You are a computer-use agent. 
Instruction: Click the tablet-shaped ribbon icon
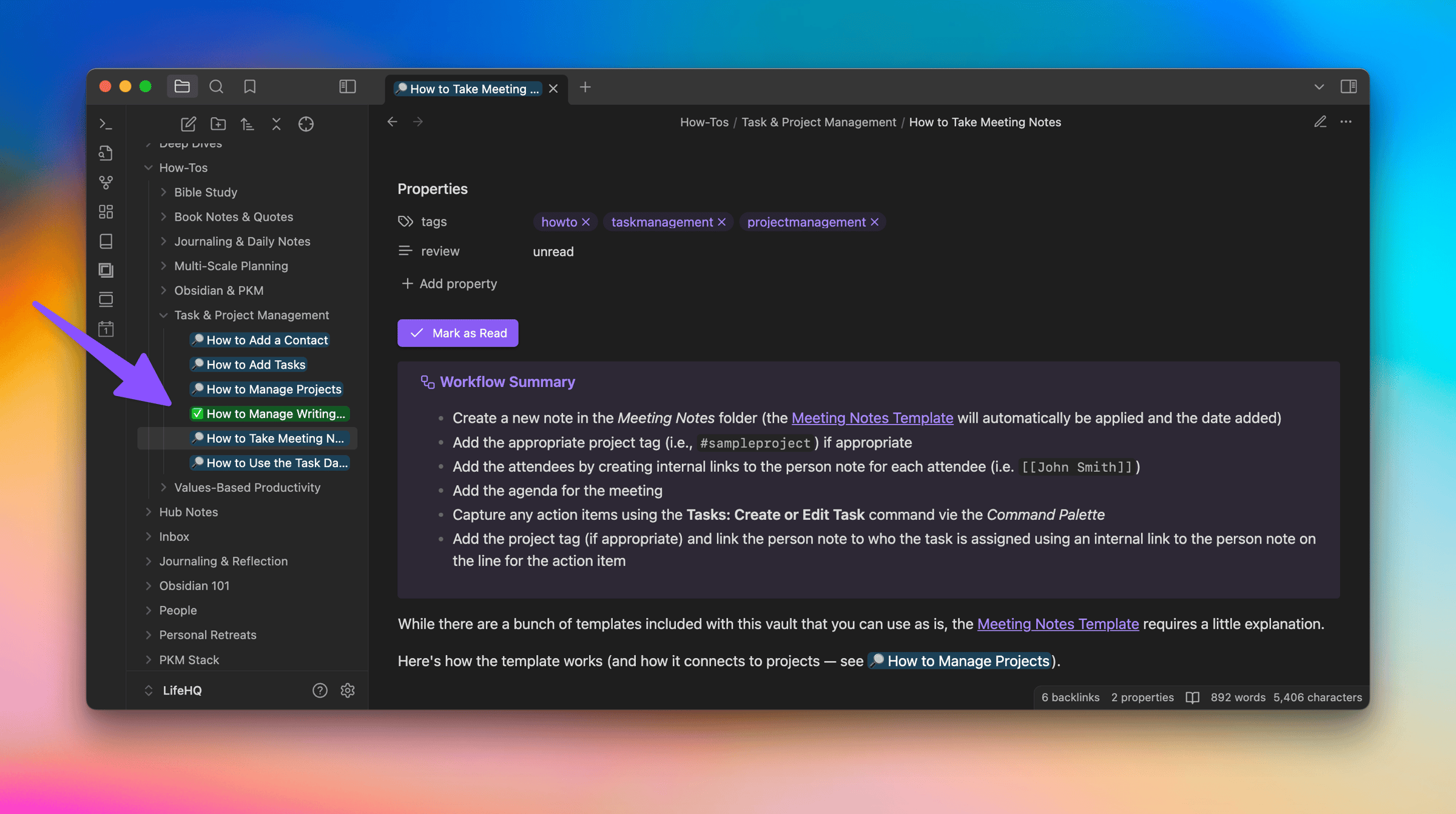click(x=106, y=241)
